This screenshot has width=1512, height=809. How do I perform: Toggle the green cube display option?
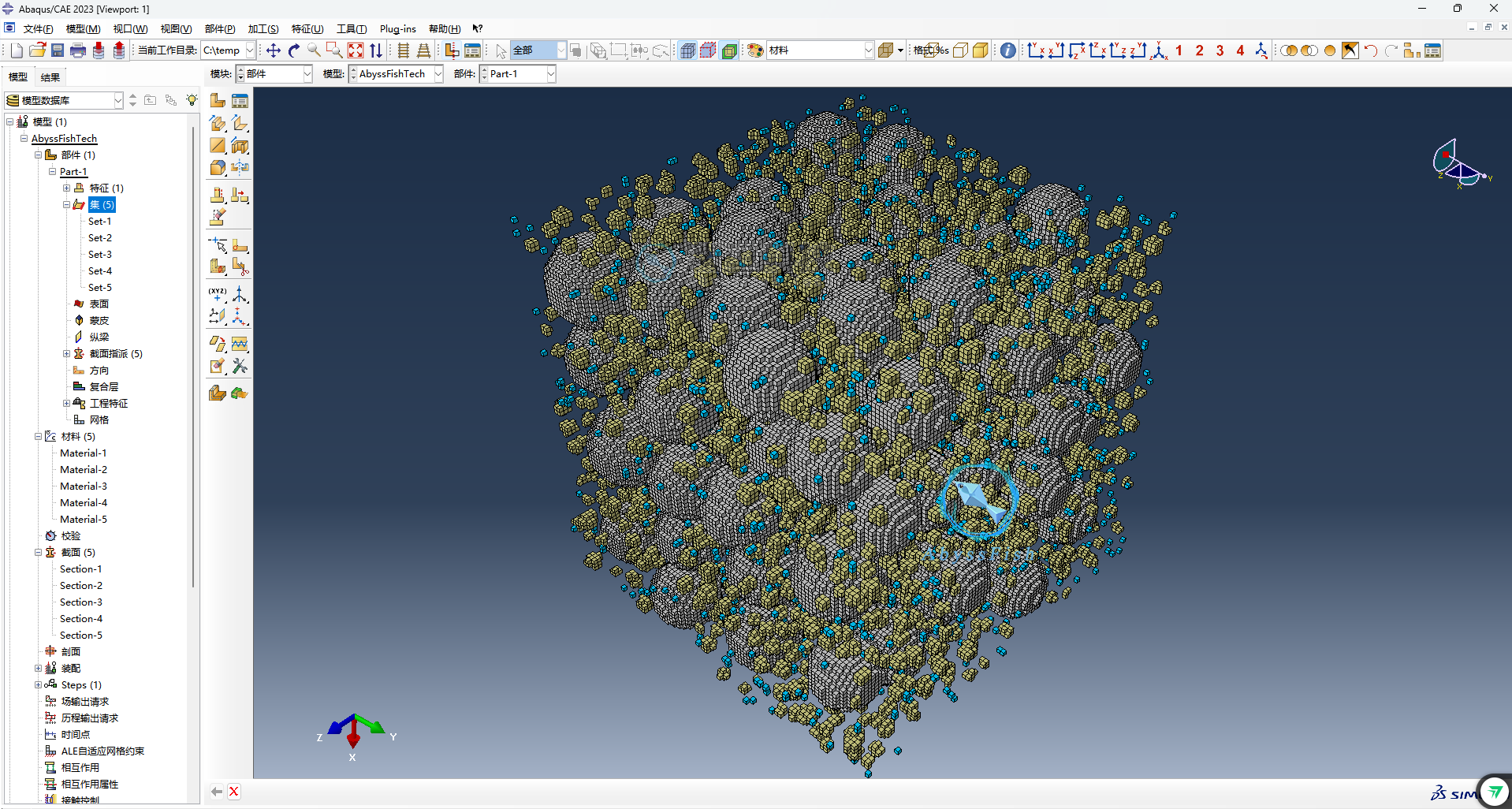pos(729,50)
